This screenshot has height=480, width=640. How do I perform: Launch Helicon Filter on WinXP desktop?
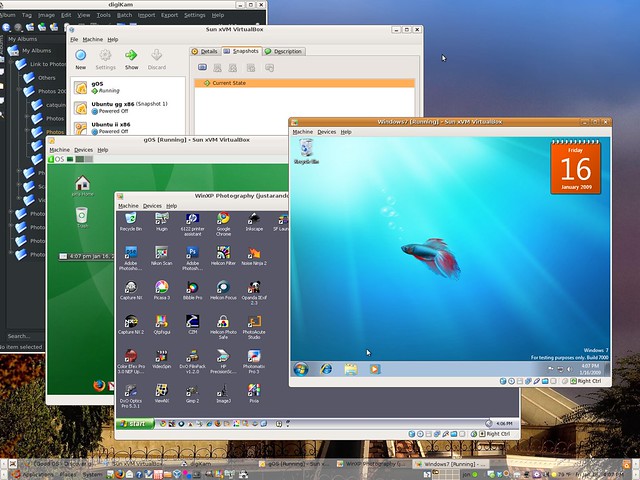point(223,256)
